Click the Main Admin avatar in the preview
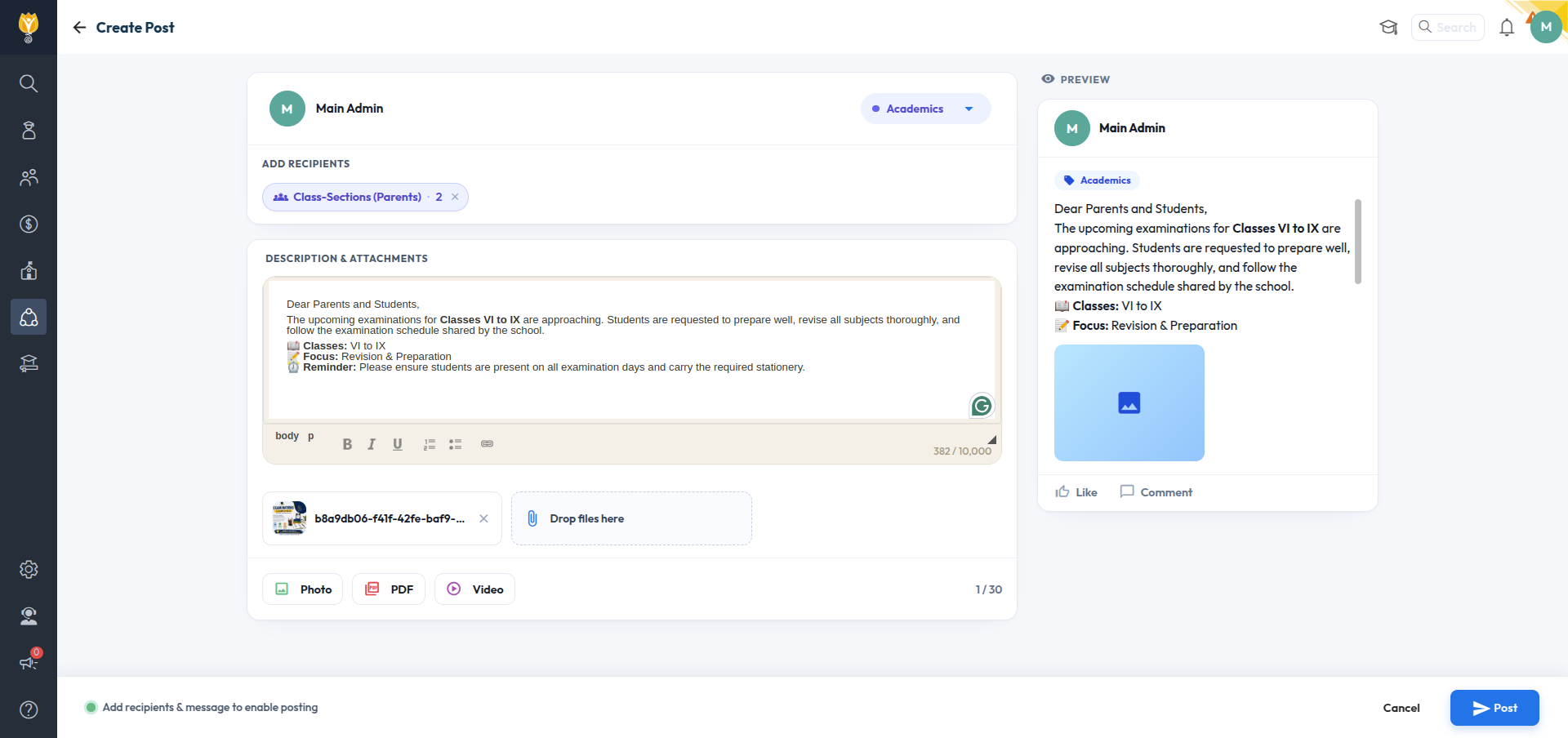The height and width of the screenshot is (738, 1568). (1072, 128)
